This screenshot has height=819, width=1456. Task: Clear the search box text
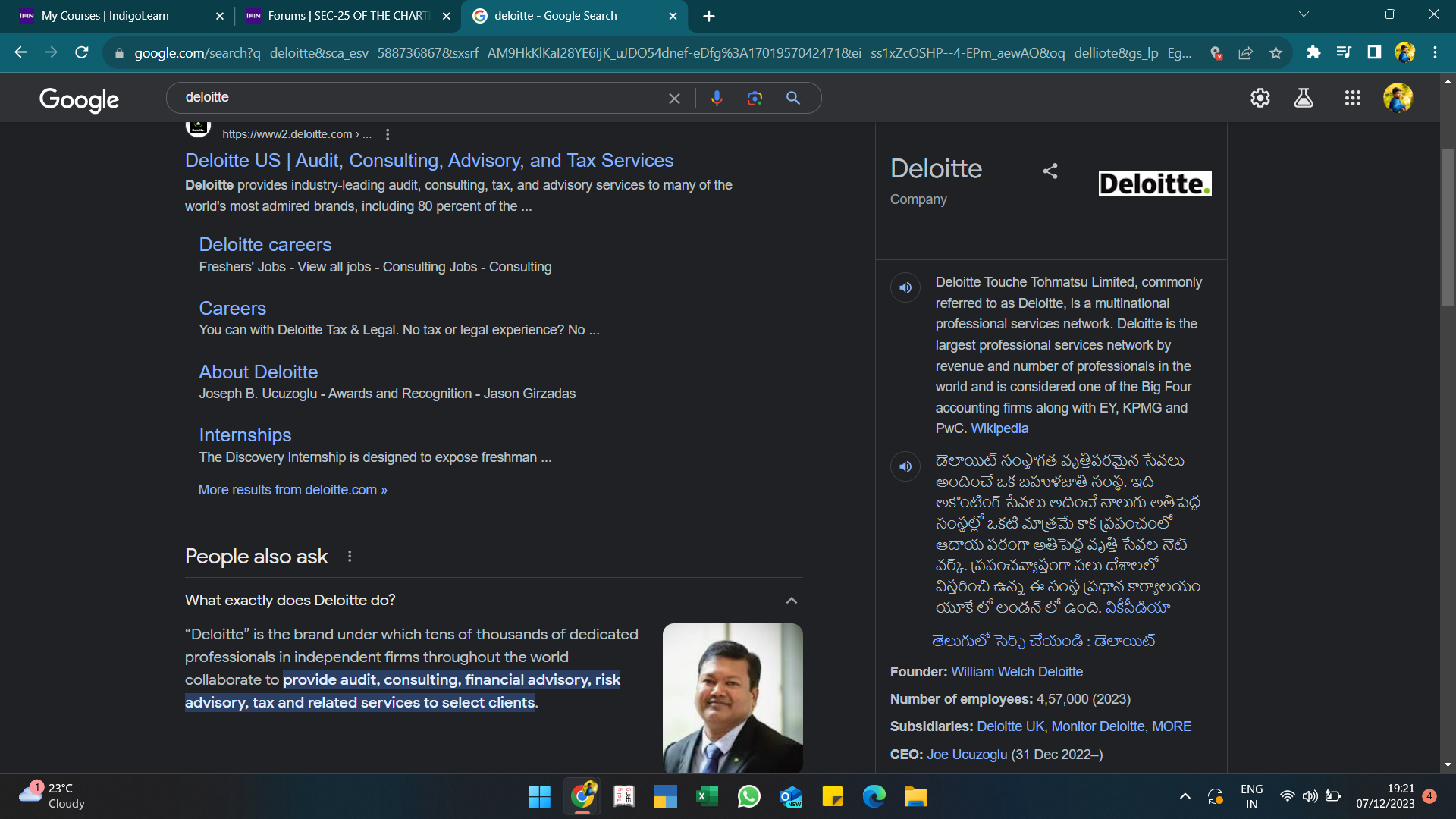674,99
